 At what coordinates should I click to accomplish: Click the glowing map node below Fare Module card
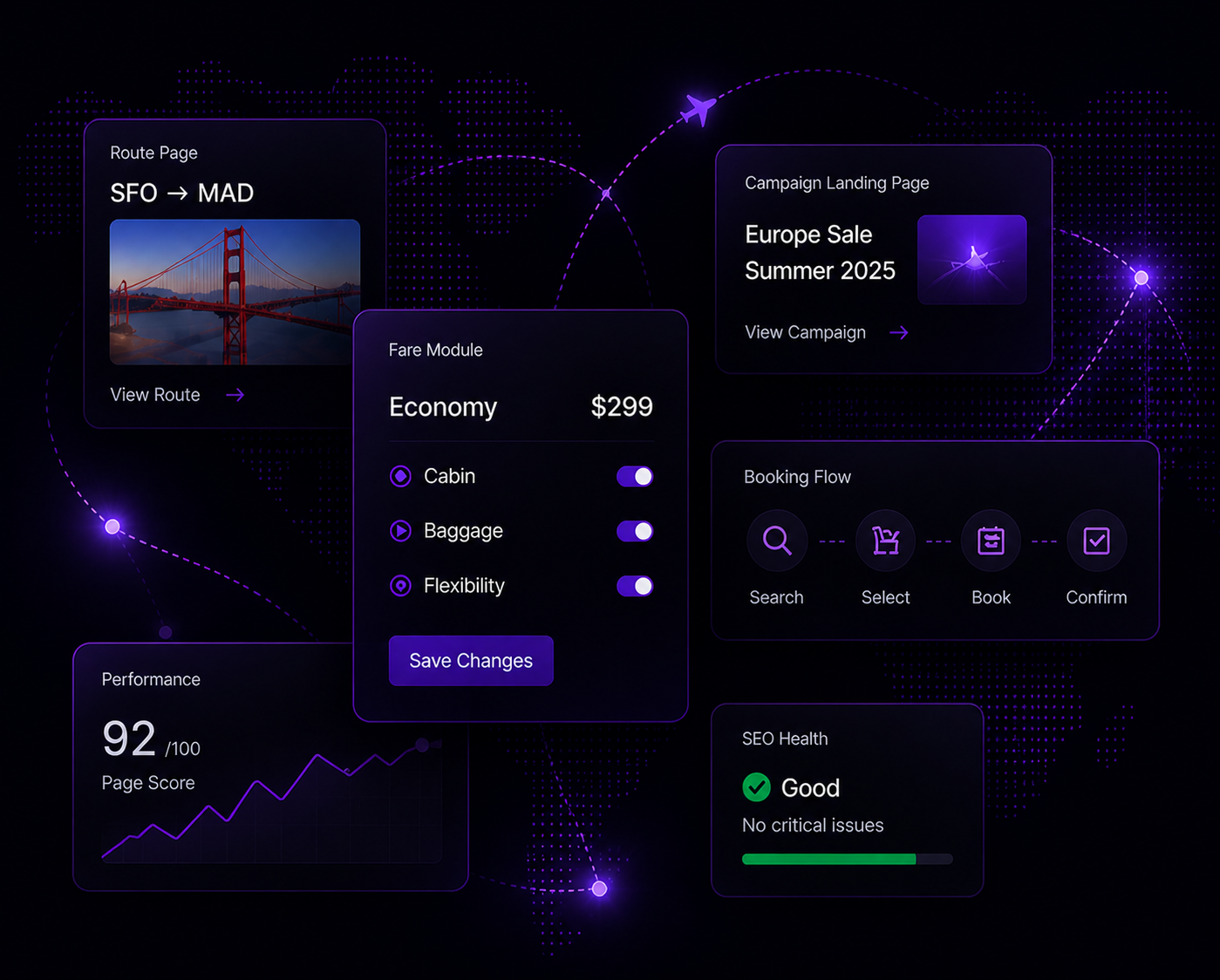(x=599, y=888)
